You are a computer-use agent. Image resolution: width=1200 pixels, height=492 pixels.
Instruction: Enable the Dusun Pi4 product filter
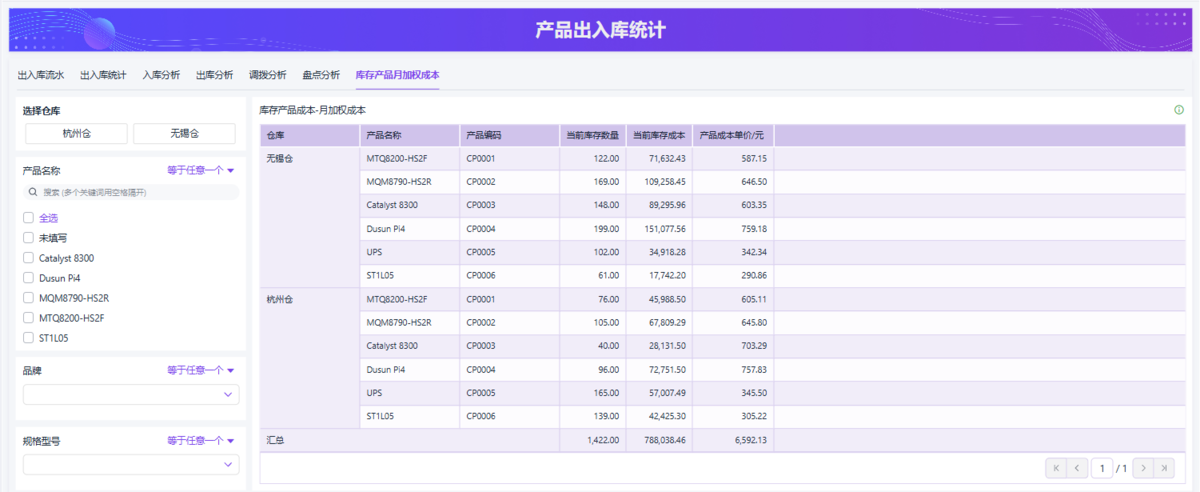coord(28,278)
